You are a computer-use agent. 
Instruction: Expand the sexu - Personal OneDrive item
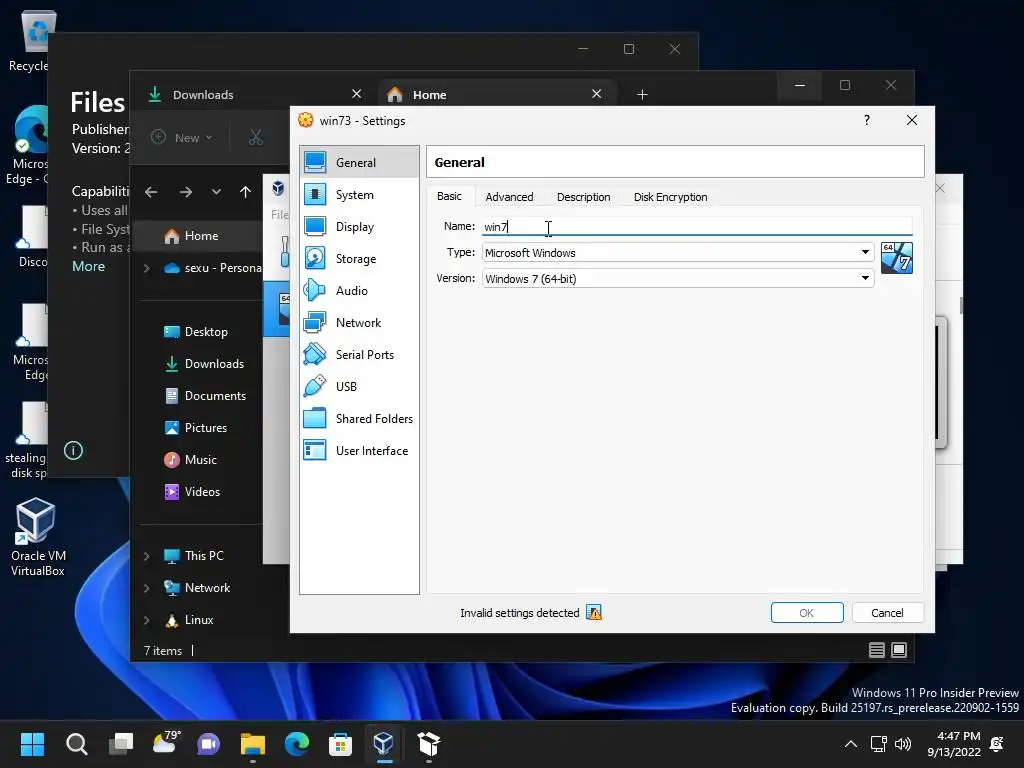click(x=147, y=268)
